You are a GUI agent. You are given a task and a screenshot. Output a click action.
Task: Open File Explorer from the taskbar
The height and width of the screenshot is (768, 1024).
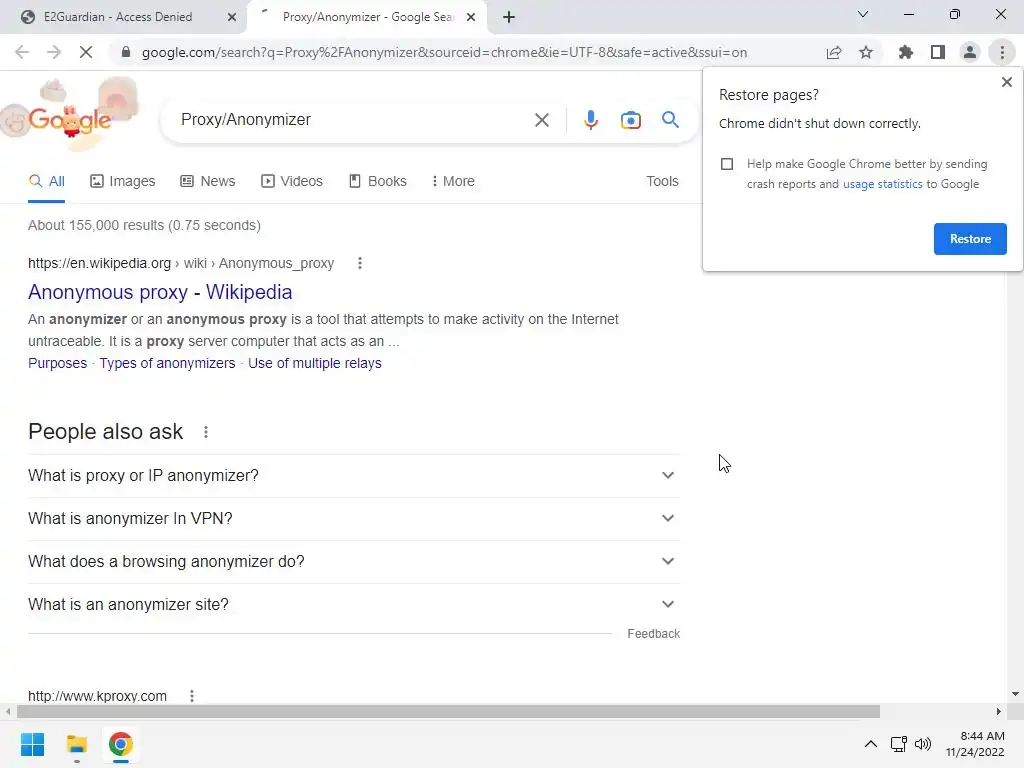click(x=76, y=744)
